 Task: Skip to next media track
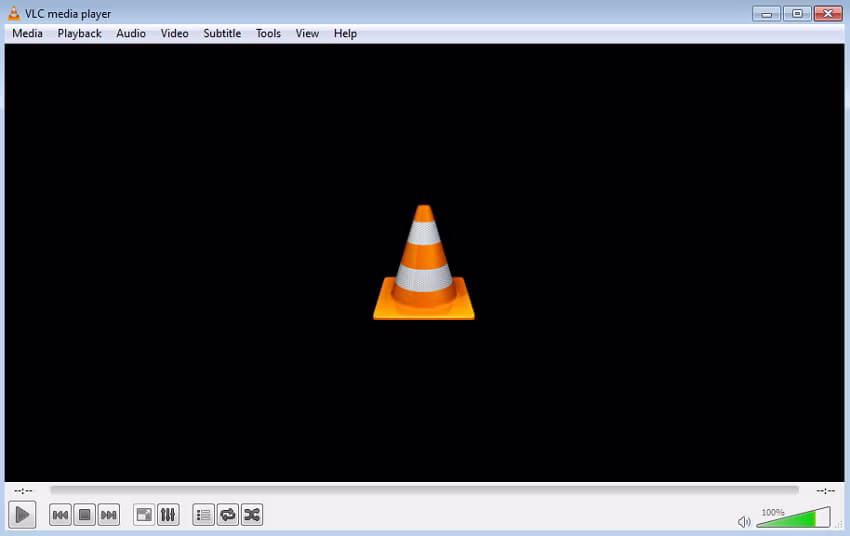pos(109,515)
